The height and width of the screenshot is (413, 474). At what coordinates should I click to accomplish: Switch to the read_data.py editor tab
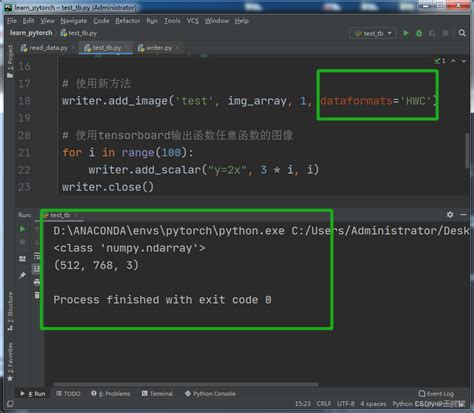pos(44,48)
